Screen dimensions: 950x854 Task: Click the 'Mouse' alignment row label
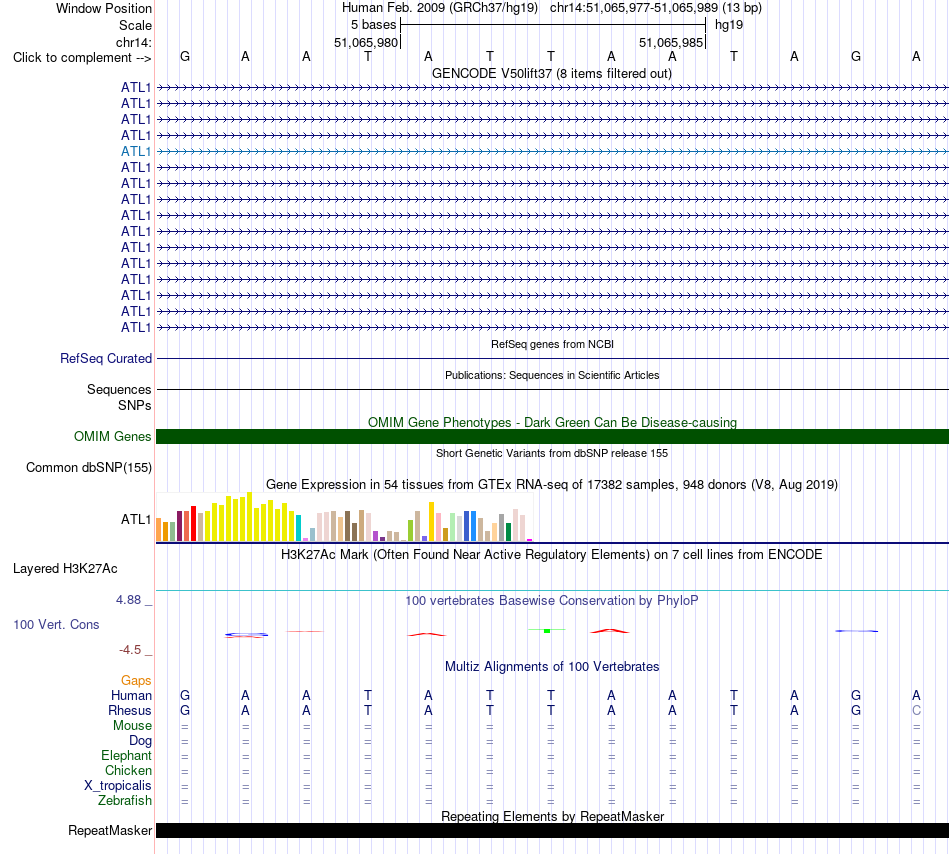click(132, 726)
